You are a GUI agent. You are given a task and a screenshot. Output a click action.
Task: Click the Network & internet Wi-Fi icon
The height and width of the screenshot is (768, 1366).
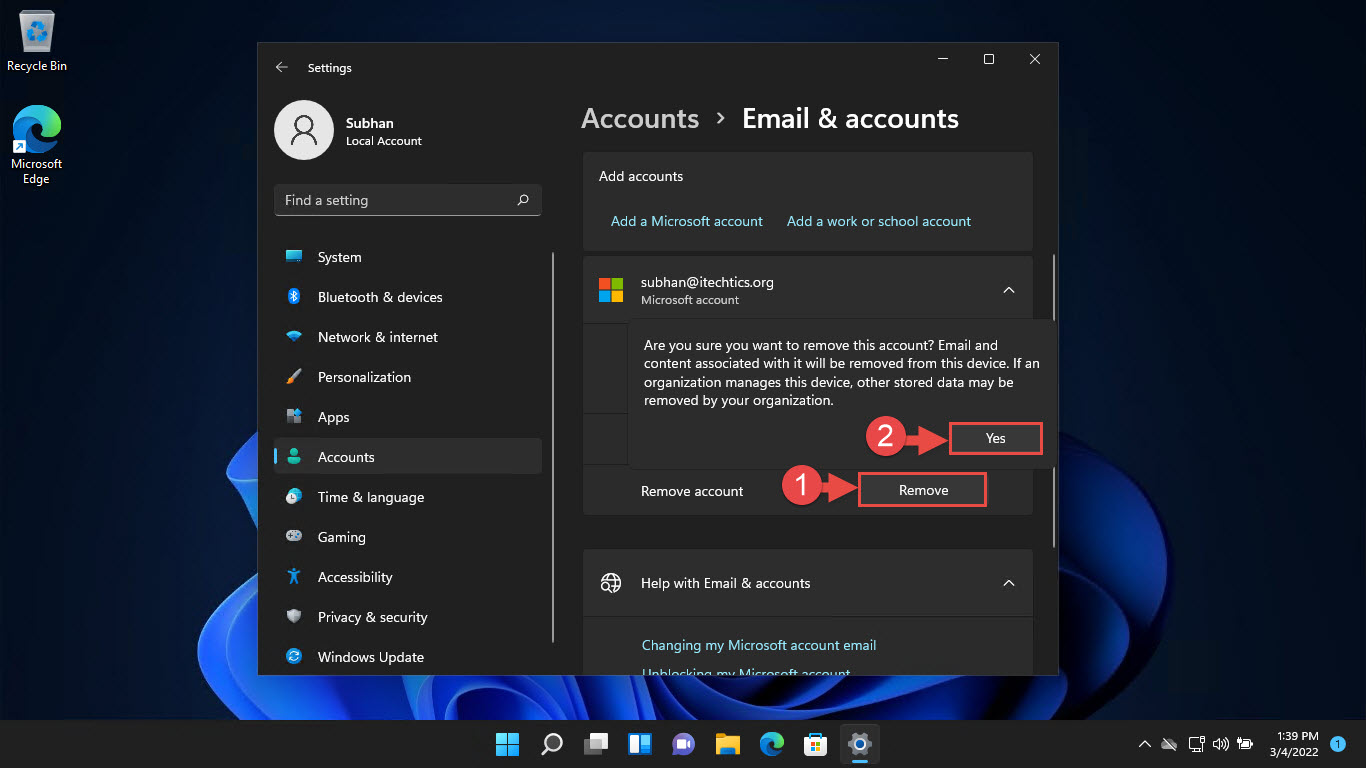pos(295,337)
